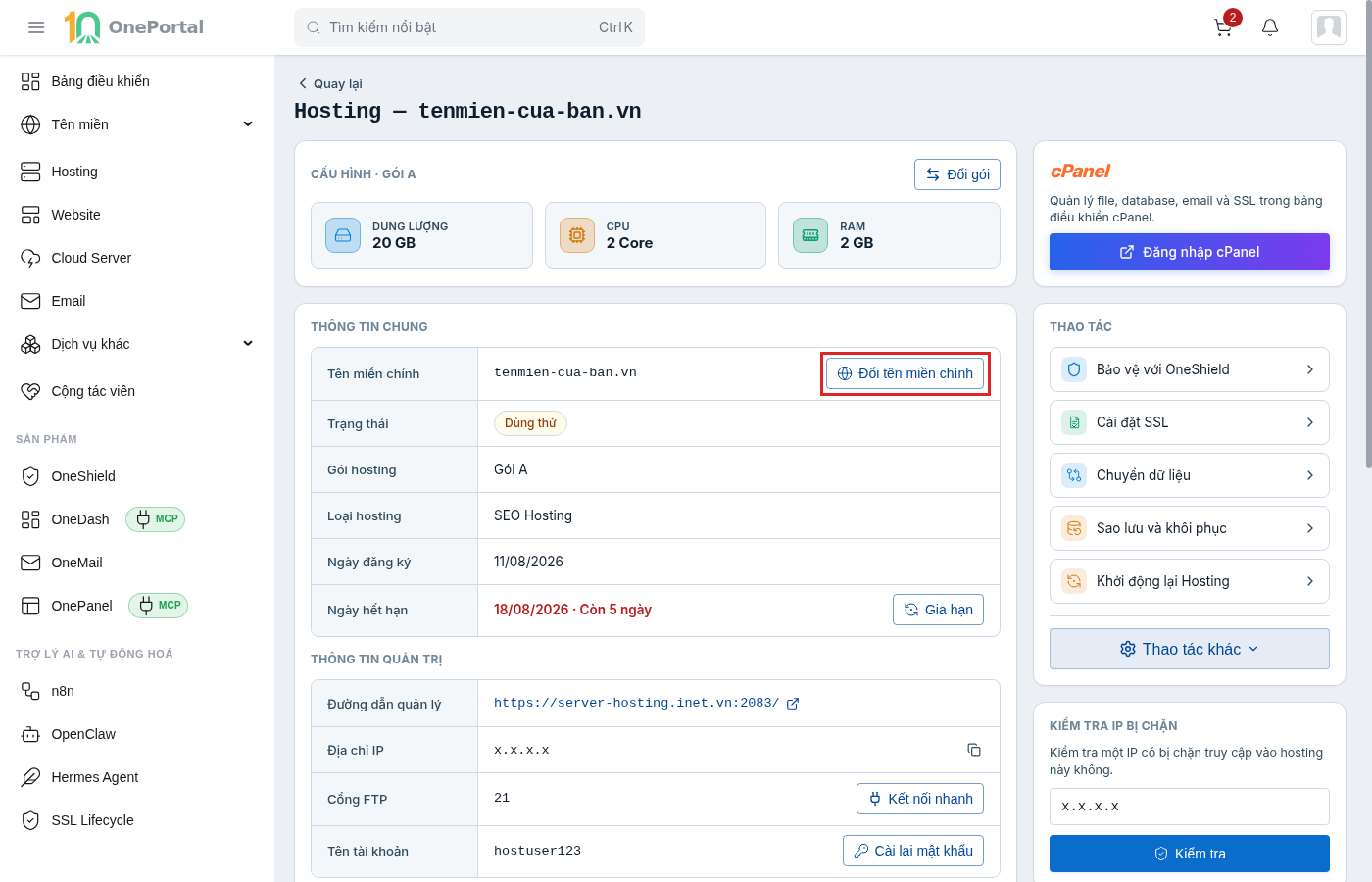The image size is (1372, 882).
Task: Click the Dùng thử status badge
Action: click(530, 423)
